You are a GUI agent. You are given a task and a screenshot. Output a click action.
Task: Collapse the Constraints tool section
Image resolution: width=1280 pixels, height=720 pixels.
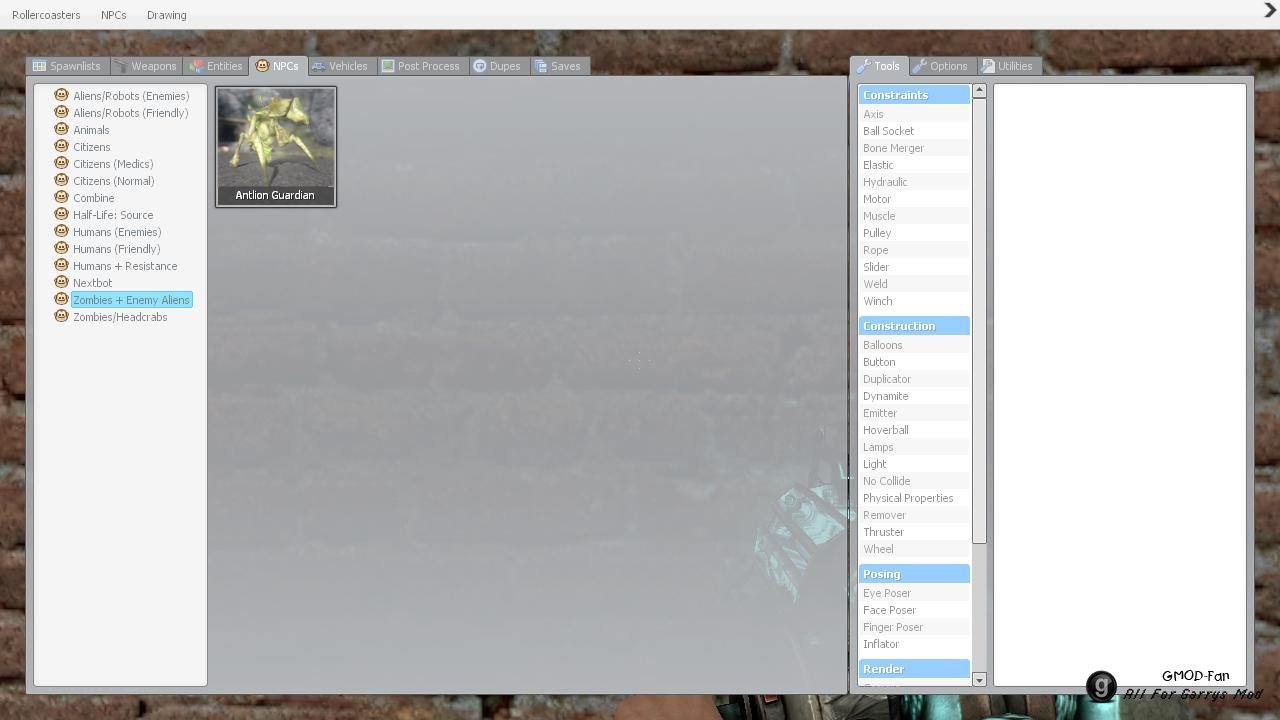tap(914, 95)
